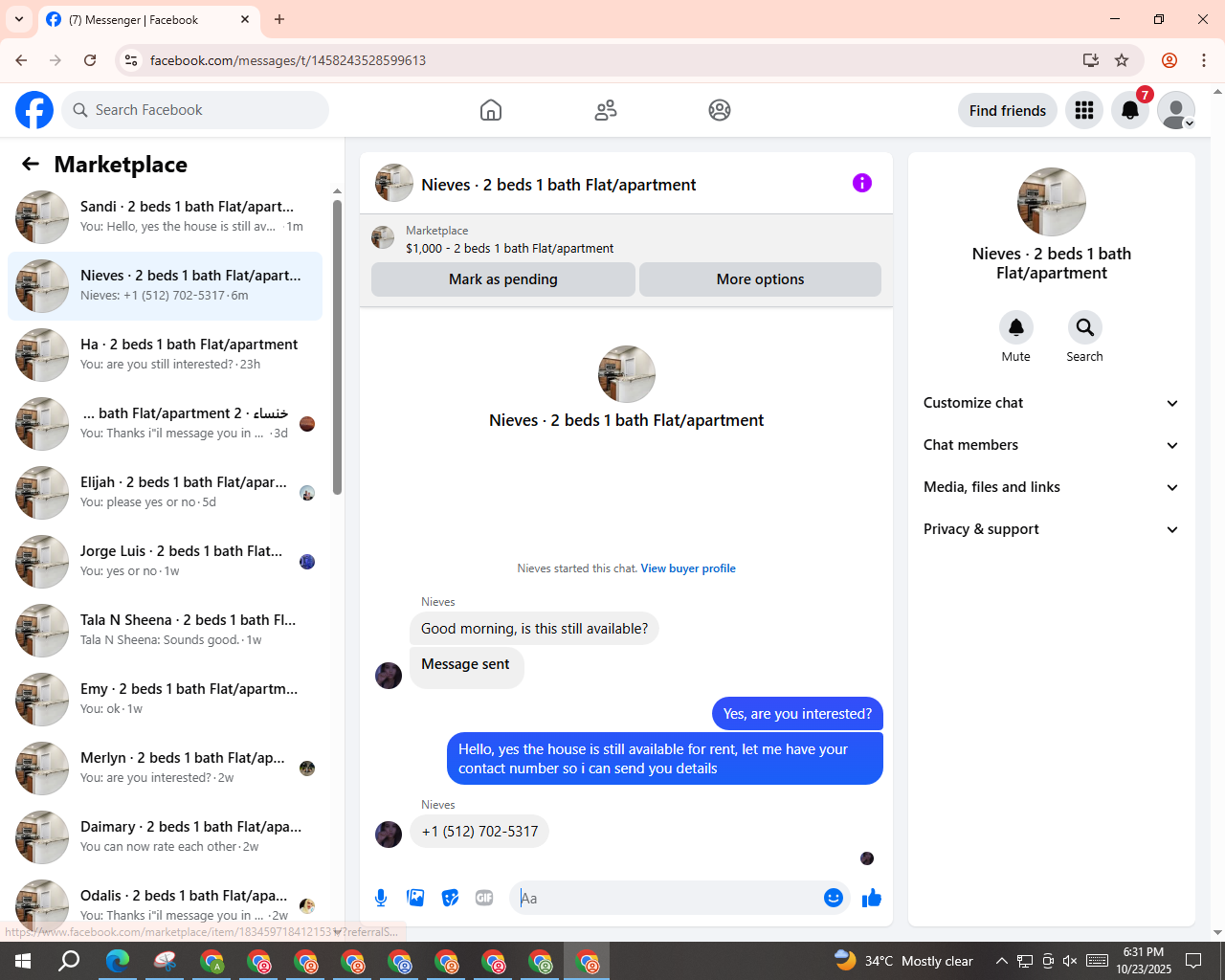
Task: Open a new browser tab
Action: coord(279,19)
